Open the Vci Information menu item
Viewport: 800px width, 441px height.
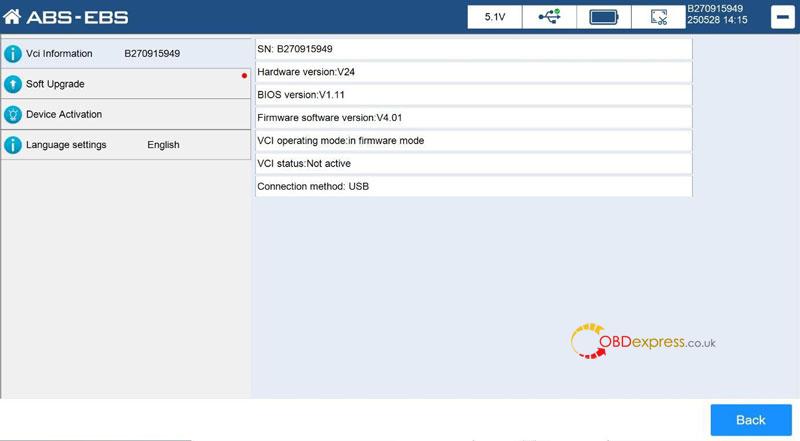point(126,54)
